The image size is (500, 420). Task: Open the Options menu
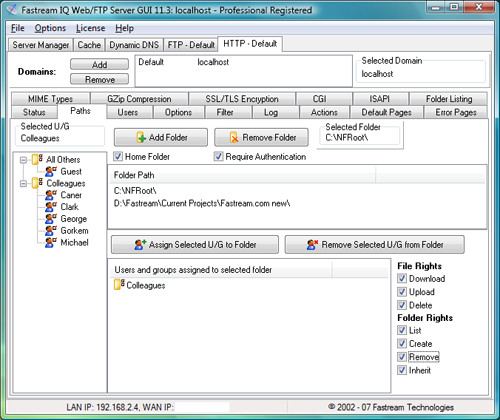[x=50, y=28]
